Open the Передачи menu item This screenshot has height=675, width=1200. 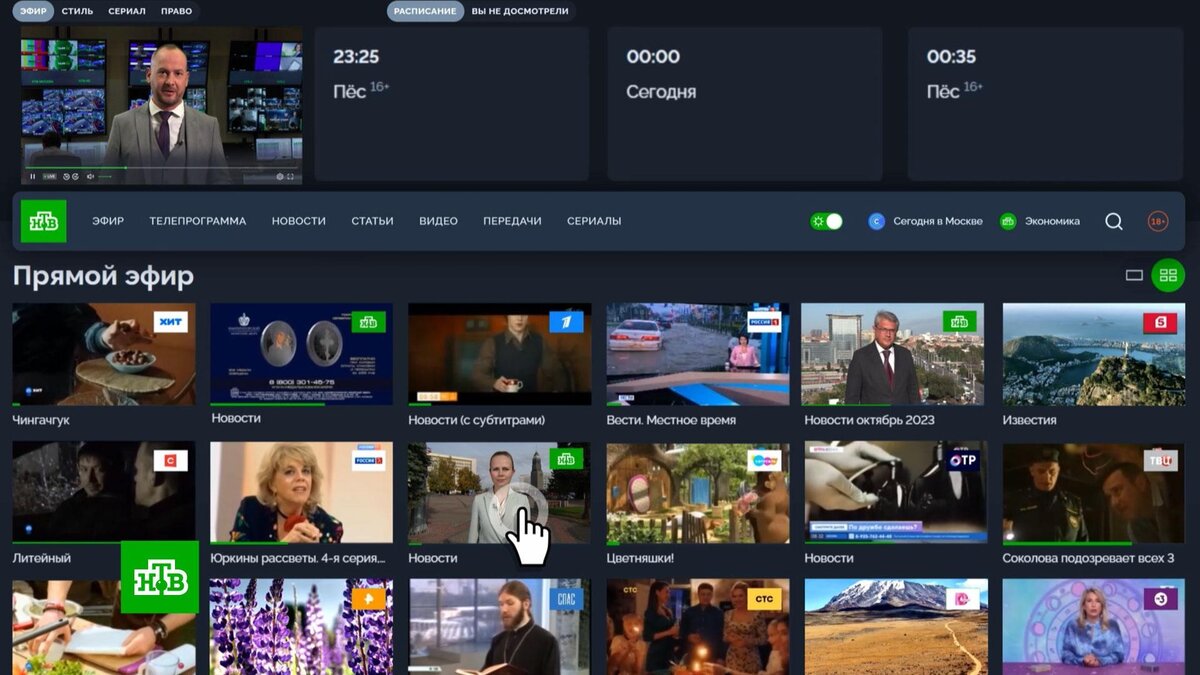coord(512,221)
